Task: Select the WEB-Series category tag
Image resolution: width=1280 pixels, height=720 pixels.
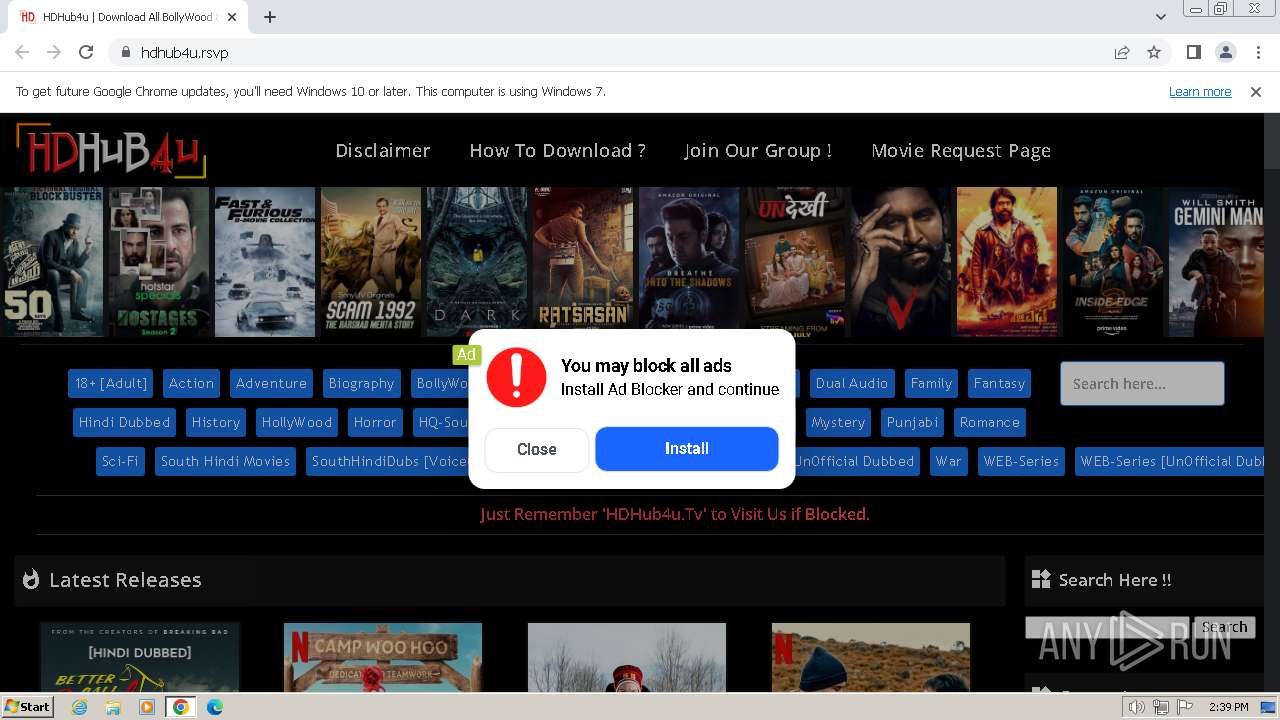Action: [x=1021, y=461]
